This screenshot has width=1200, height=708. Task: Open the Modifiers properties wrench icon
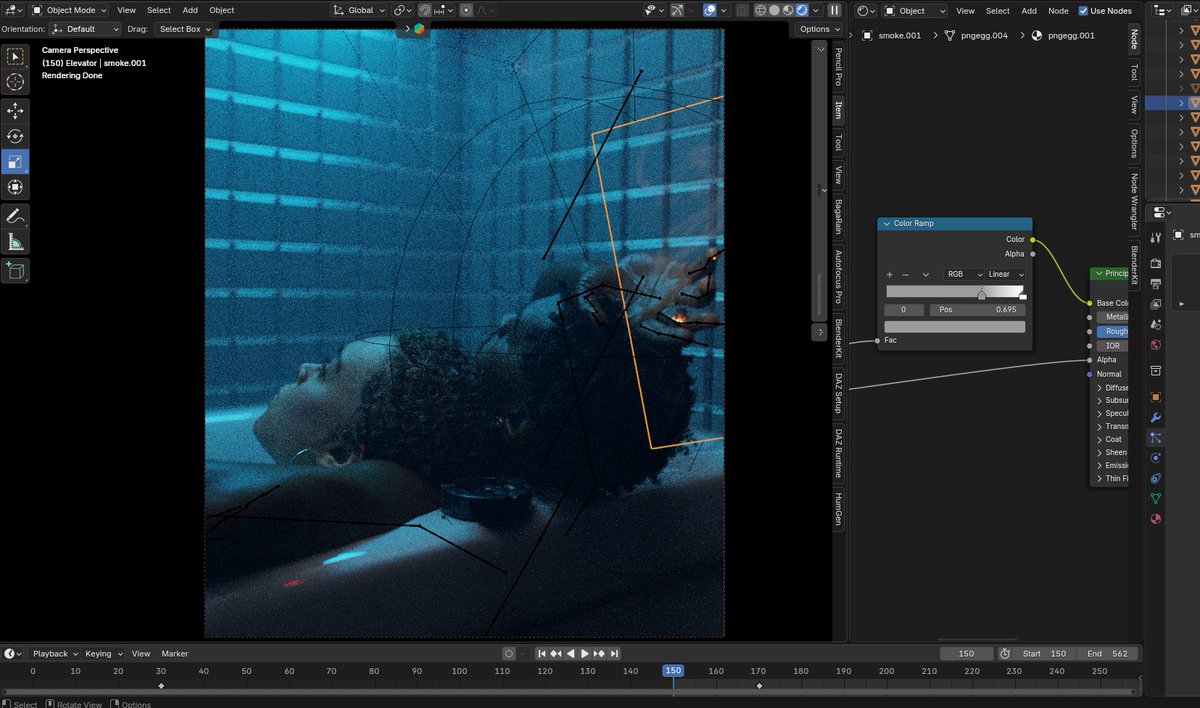click(1155, 418)
